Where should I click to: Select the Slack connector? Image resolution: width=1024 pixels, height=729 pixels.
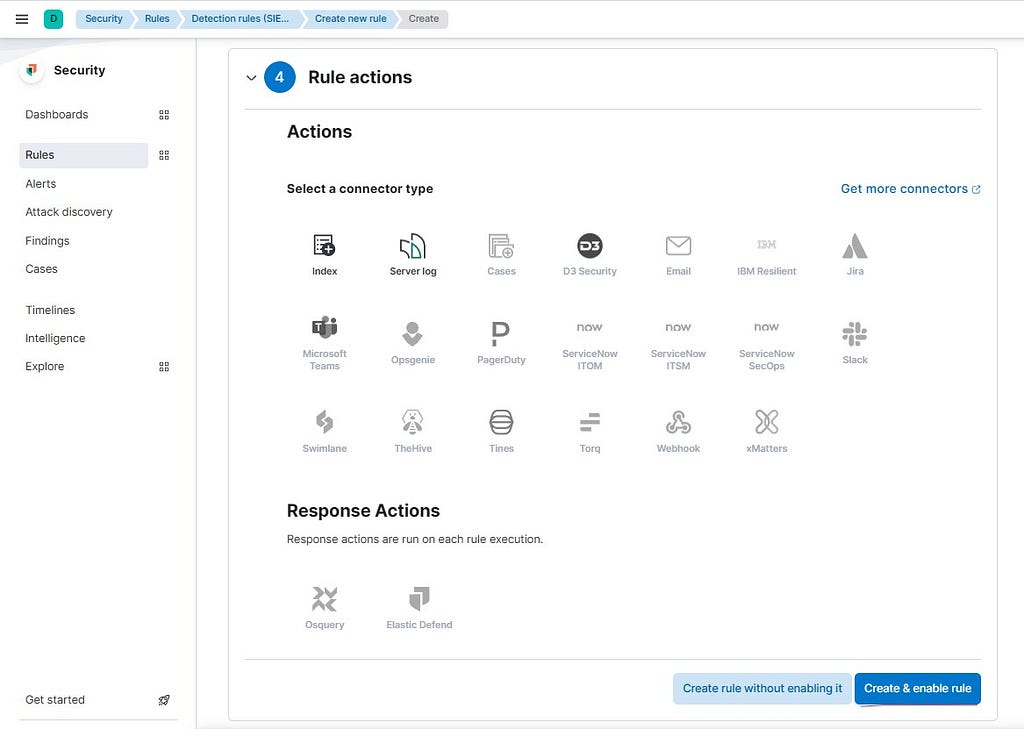[855, 344]
